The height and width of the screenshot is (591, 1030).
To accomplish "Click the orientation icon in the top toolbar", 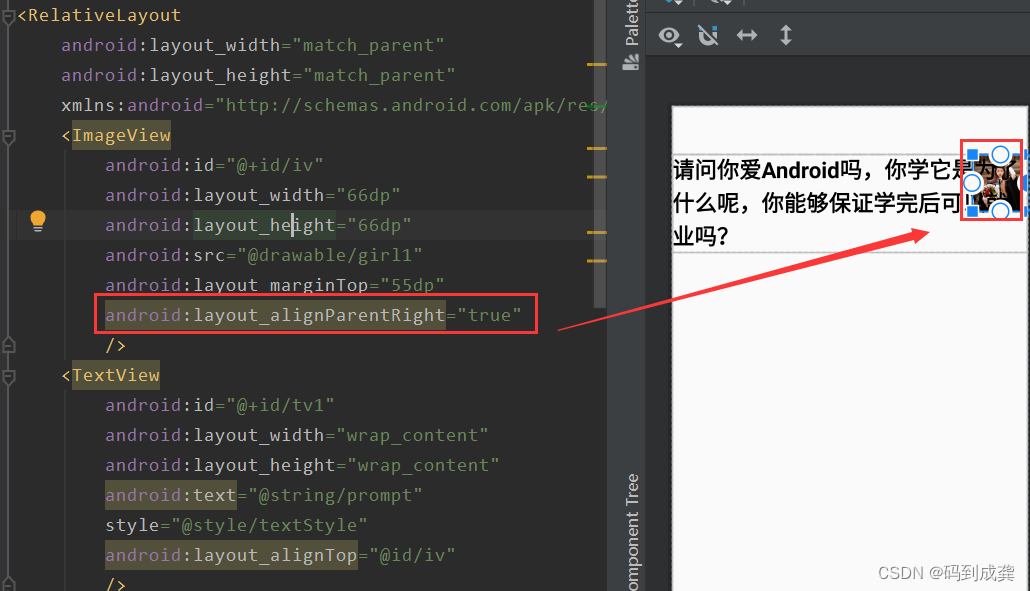I will (714, 3).
